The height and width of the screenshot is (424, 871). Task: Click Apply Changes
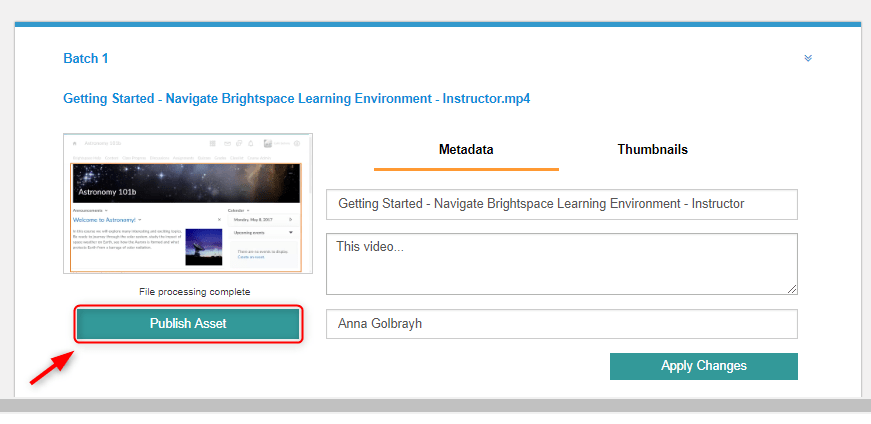pyautogui.click(x=703, y=366)
